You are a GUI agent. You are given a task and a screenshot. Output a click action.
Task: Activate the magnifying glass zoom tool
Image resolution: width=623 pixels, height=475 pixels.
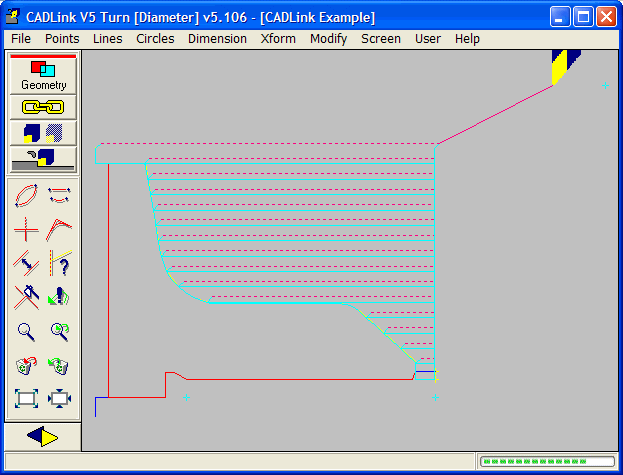tap(26, 332)
